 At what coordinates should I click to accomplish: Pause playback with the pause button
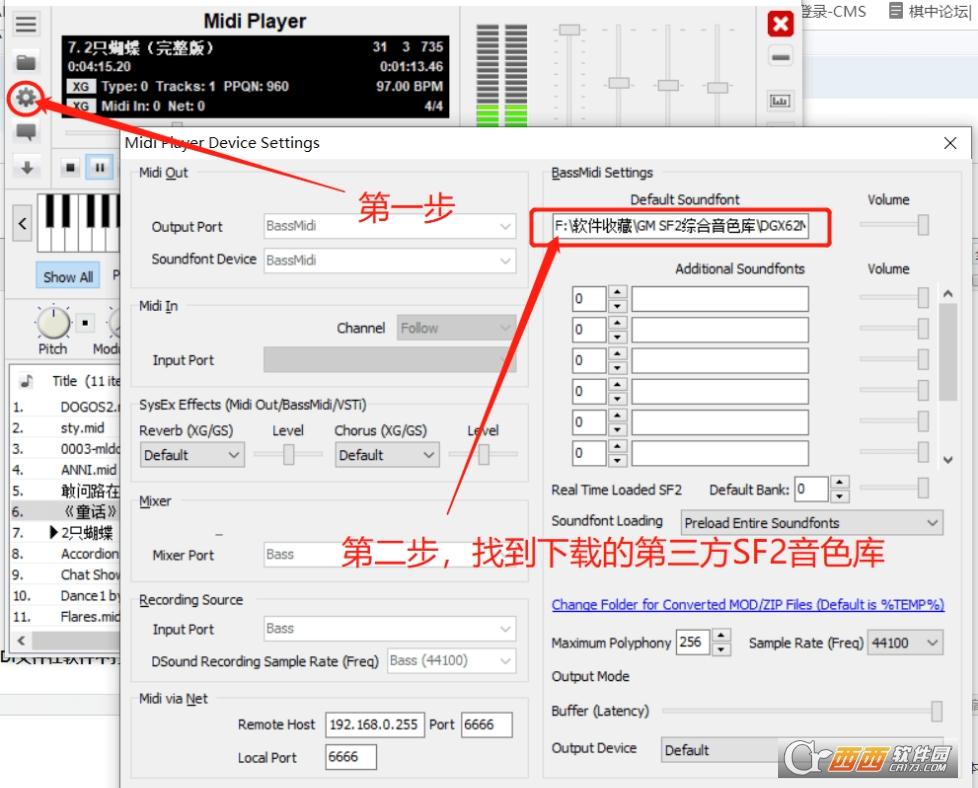[x=100, y=167]
